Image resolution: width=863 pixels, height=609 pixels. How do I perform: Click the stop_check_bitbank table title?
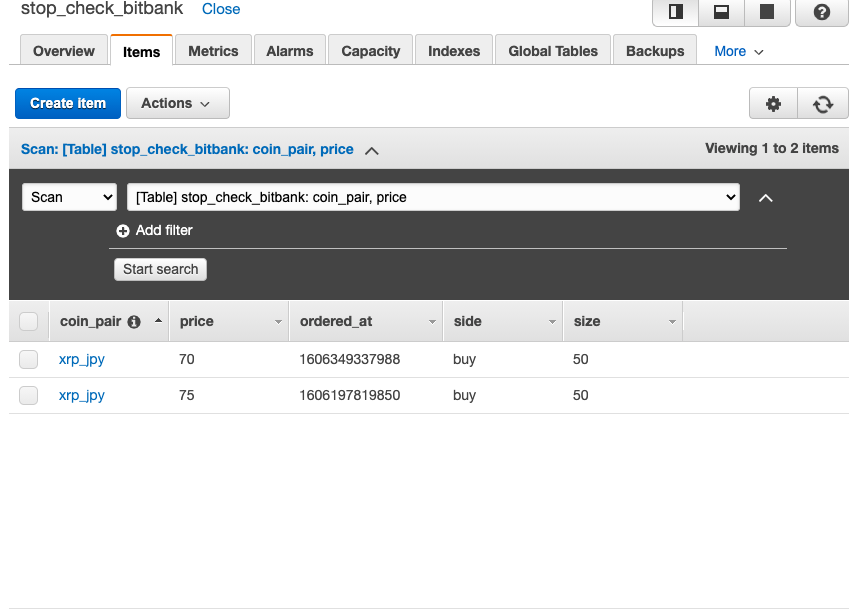pyautogui.click(x=102, y=9)
